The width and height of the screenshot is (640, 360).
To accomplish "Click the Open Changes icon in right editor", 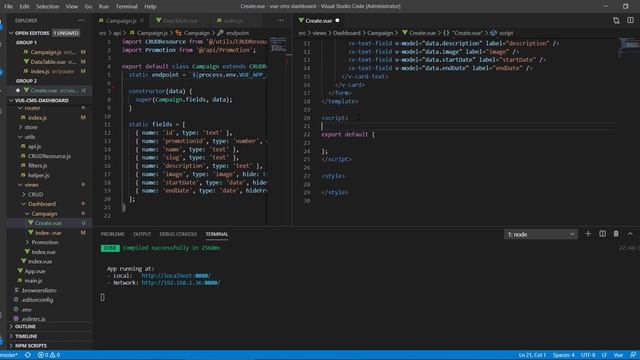I will point(616,20).
